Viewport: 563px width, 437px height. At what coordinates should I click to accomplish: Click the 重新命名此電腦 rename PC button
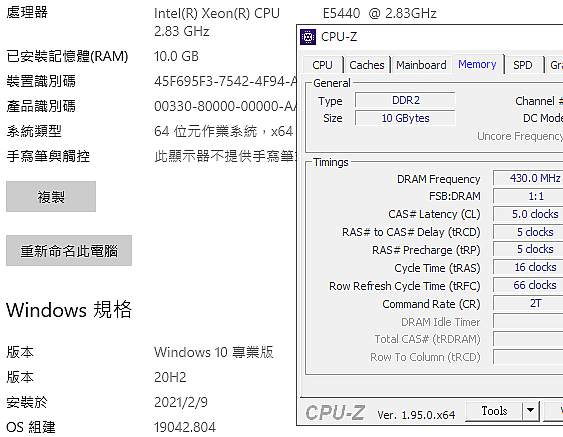pyautogui.click(x=69, y=251)
